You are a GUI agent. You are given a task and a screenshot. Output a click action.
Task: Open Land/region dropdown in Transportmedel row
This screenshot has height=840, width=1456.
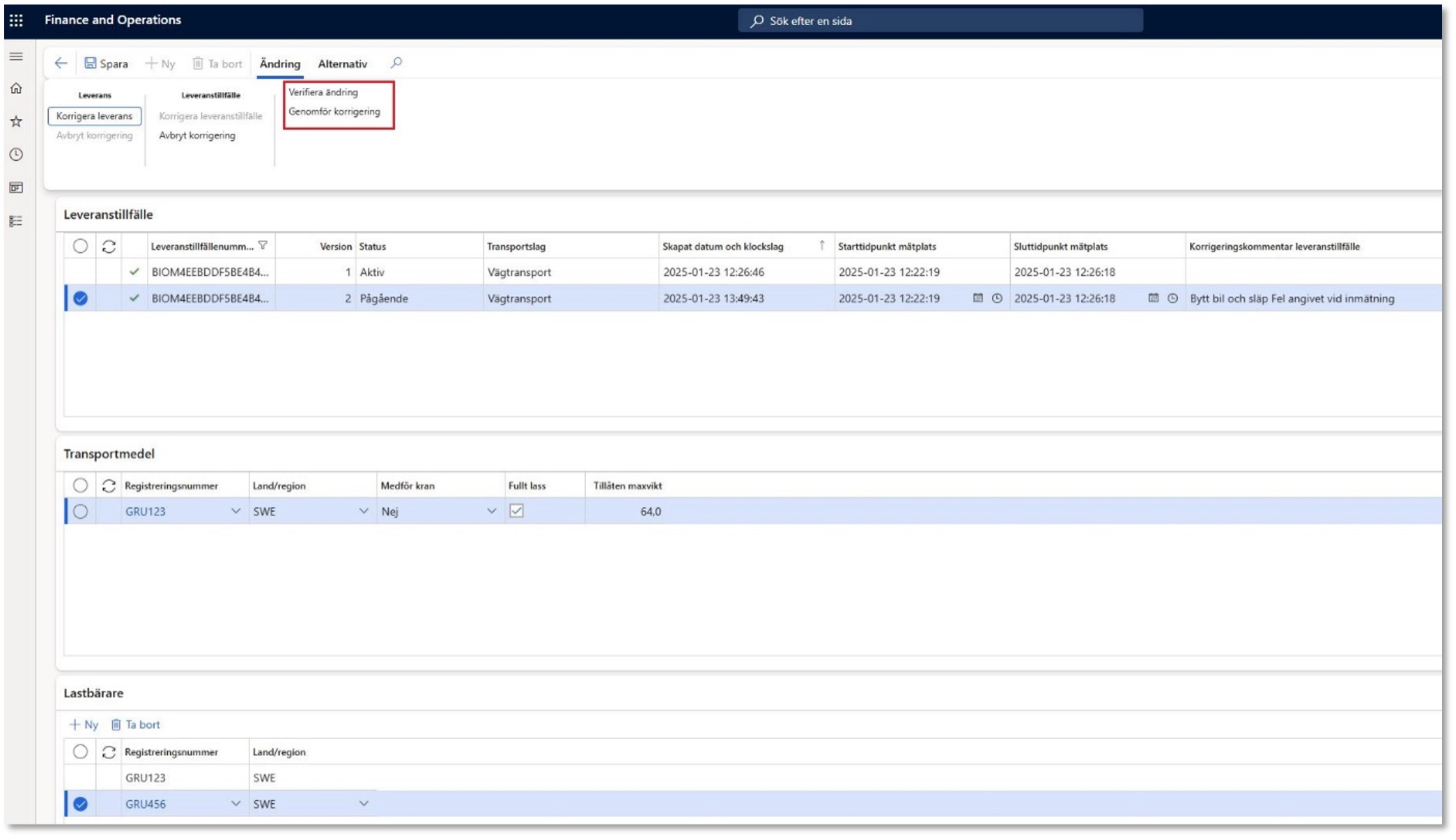(x=363, y=511)
